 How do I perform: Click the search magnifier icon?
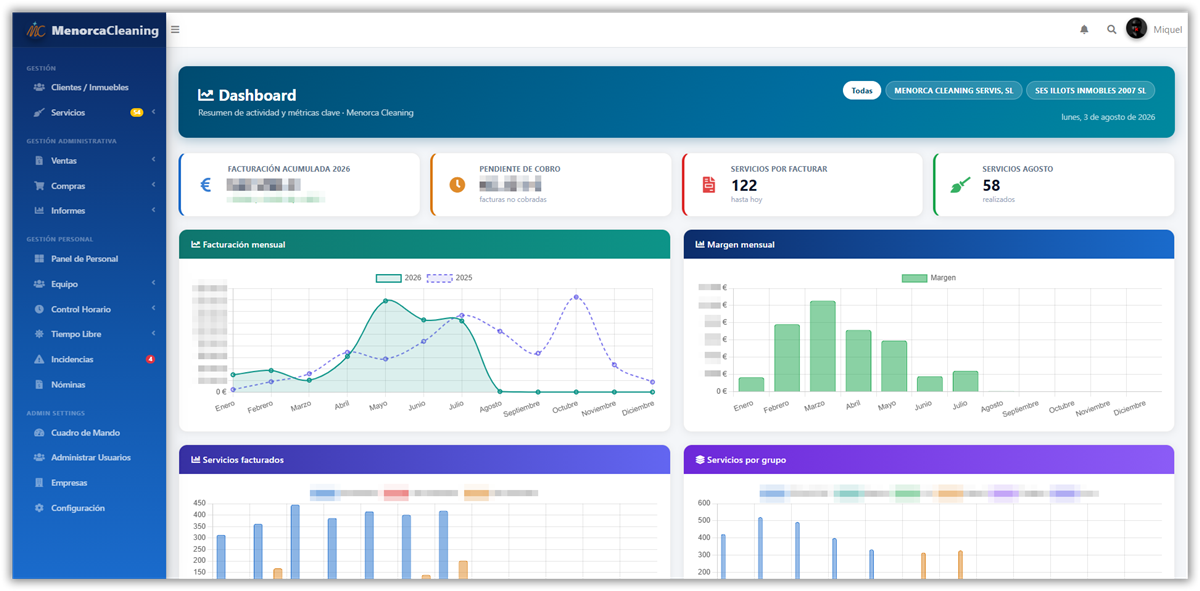pos(1111,30)
